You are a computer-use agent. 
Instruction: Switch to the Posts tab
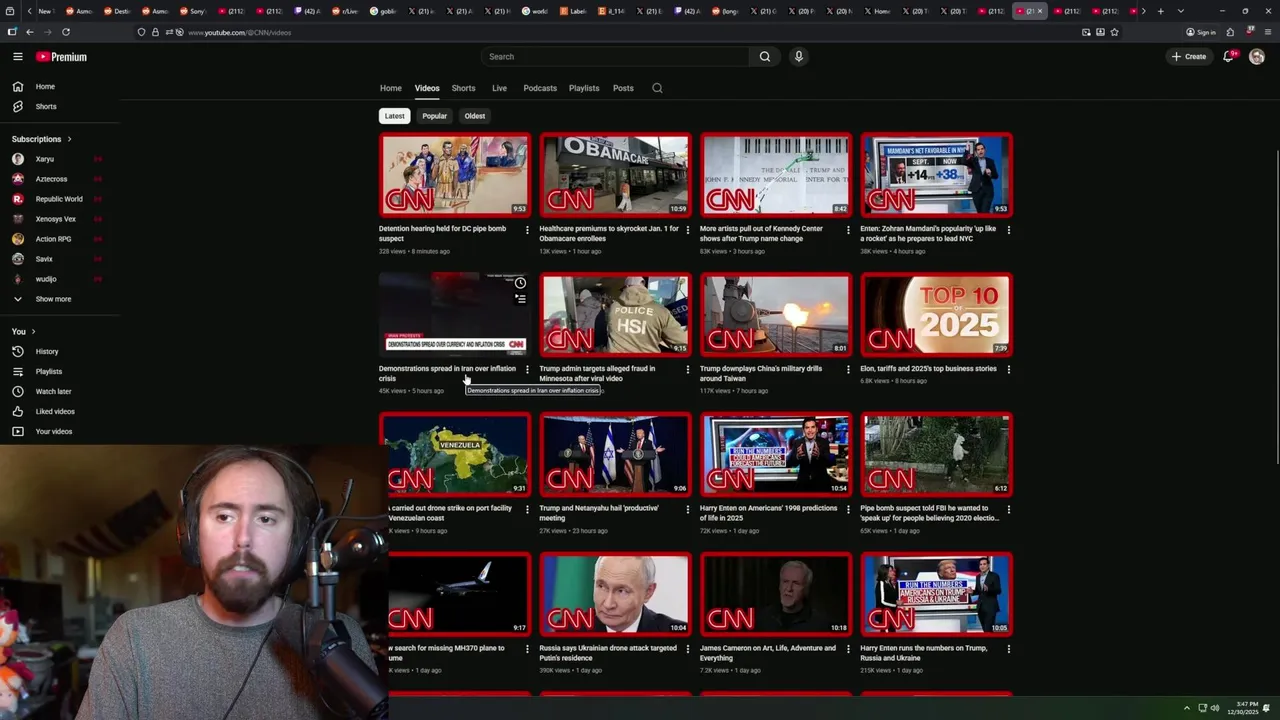[x=623, y=88]
